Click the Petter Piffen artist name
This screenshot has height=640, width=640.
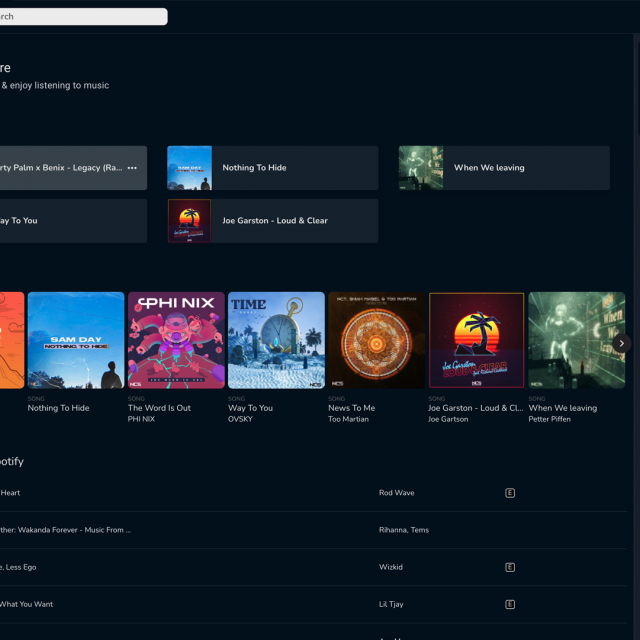[549, 419]
